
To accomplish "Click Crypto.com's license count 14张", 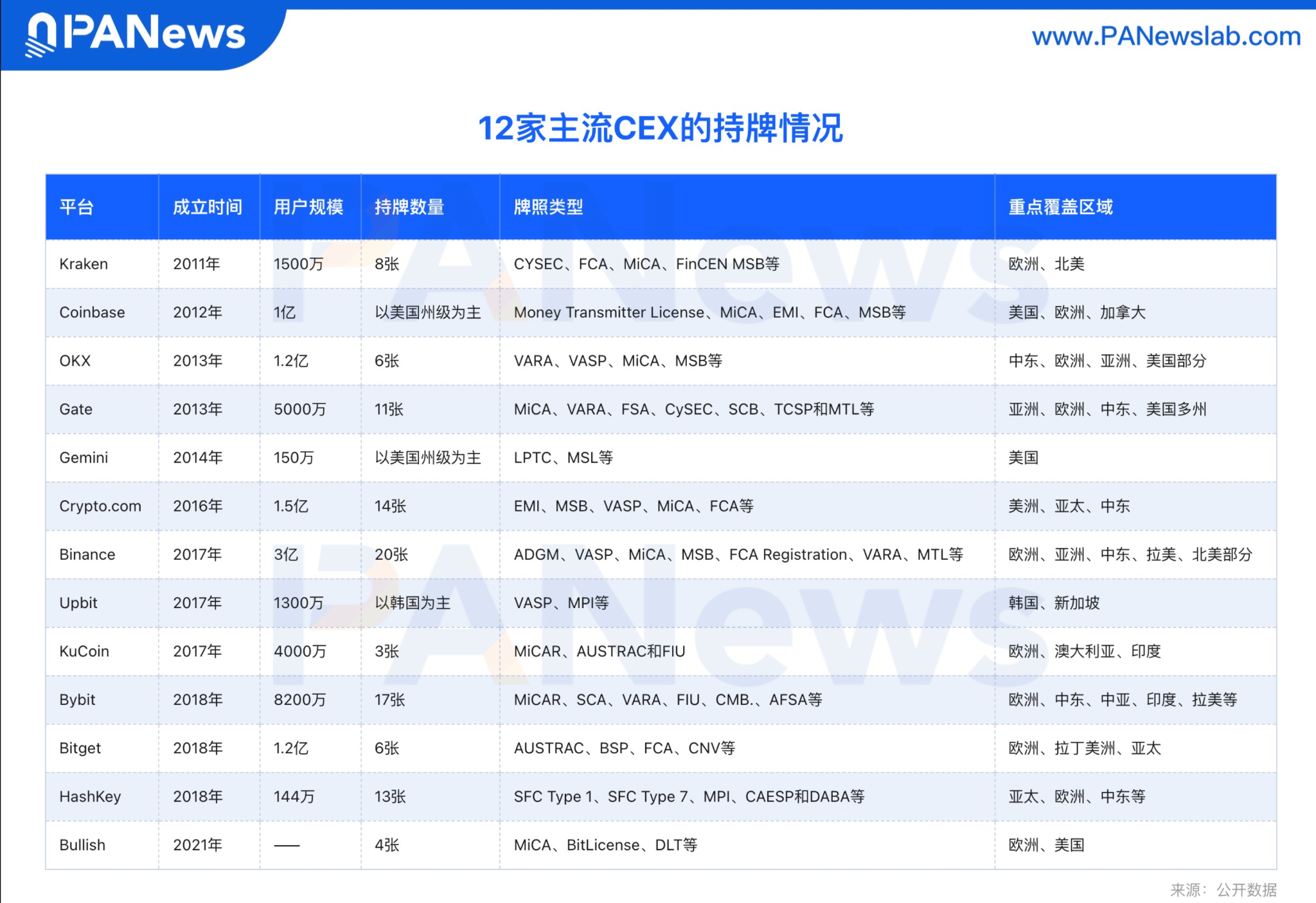I will (x=390, y=506).
